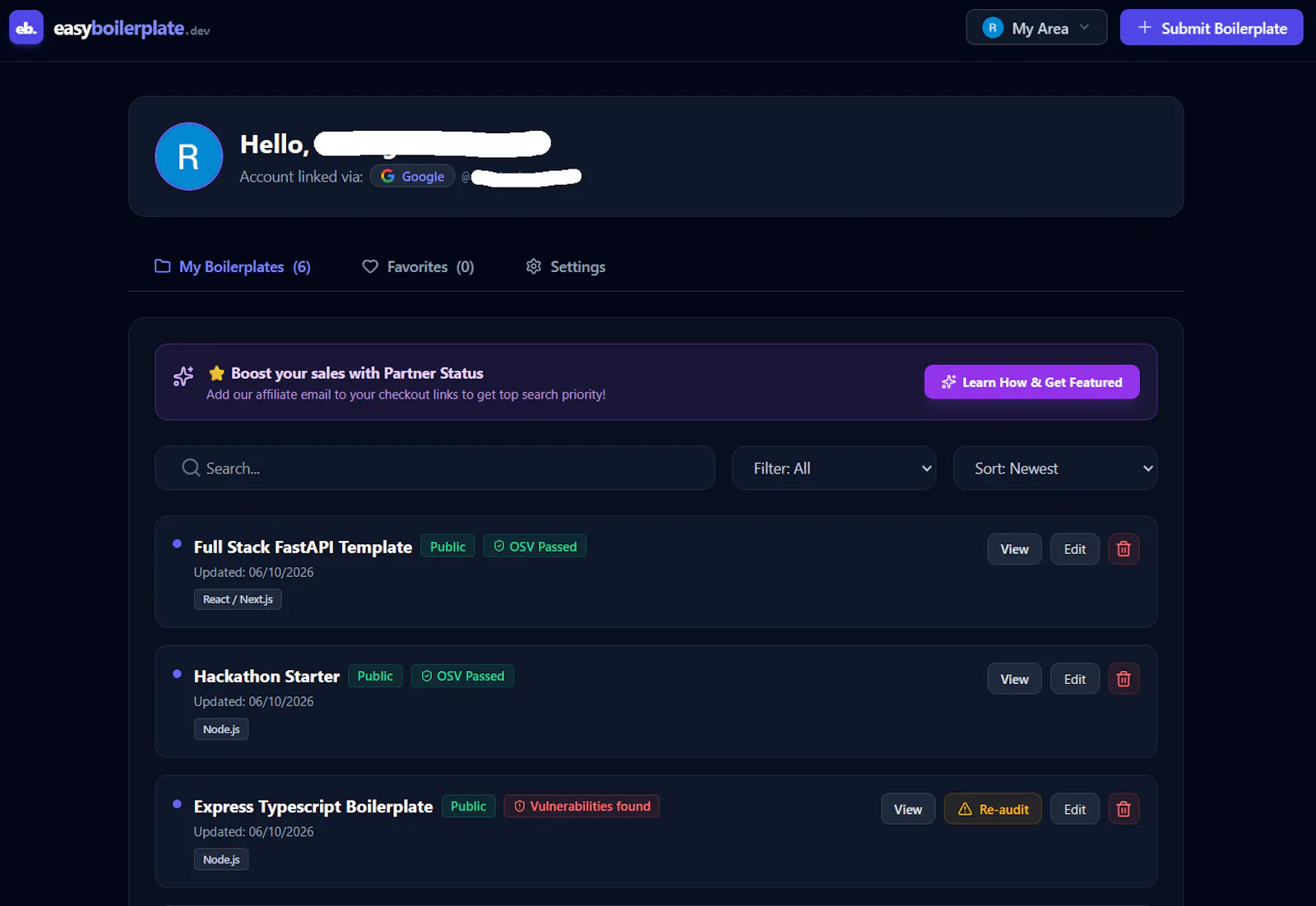This screenshot has width=1316, height=906.
Task: Click the sparkle icon in the Partner Status banner
Action: click(x=183, y=377)
